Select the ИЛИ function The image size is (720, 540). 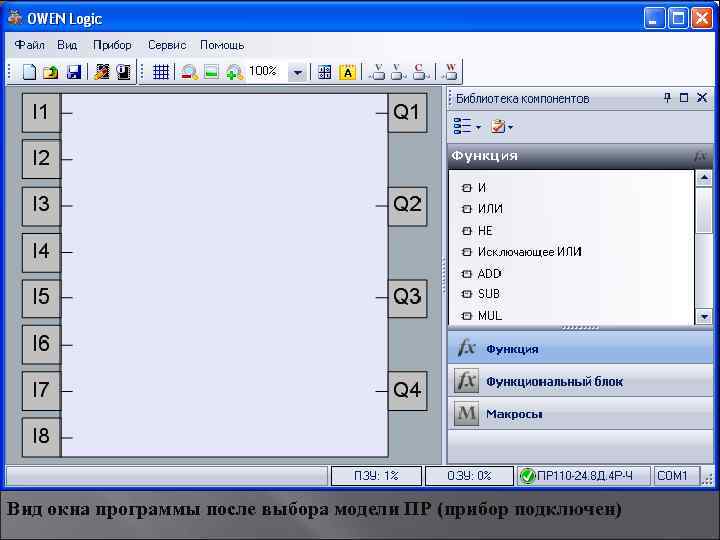click(482, 209)
